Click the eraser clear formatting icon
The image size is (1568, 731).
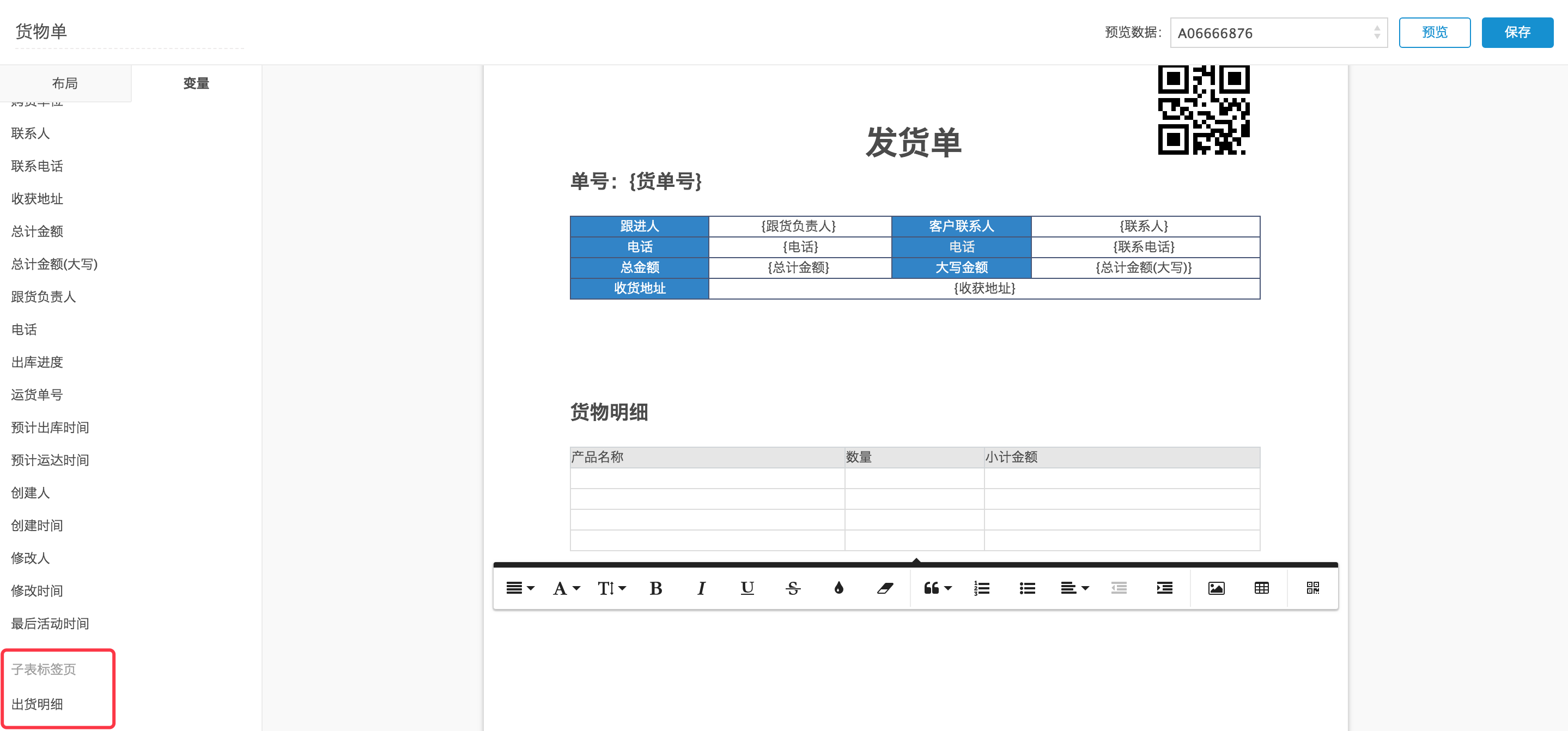point(884,588)
